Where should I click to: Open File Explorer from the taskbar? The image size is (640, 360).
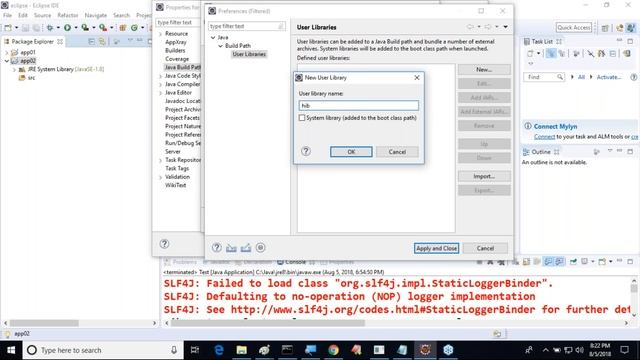click(242, 350)
